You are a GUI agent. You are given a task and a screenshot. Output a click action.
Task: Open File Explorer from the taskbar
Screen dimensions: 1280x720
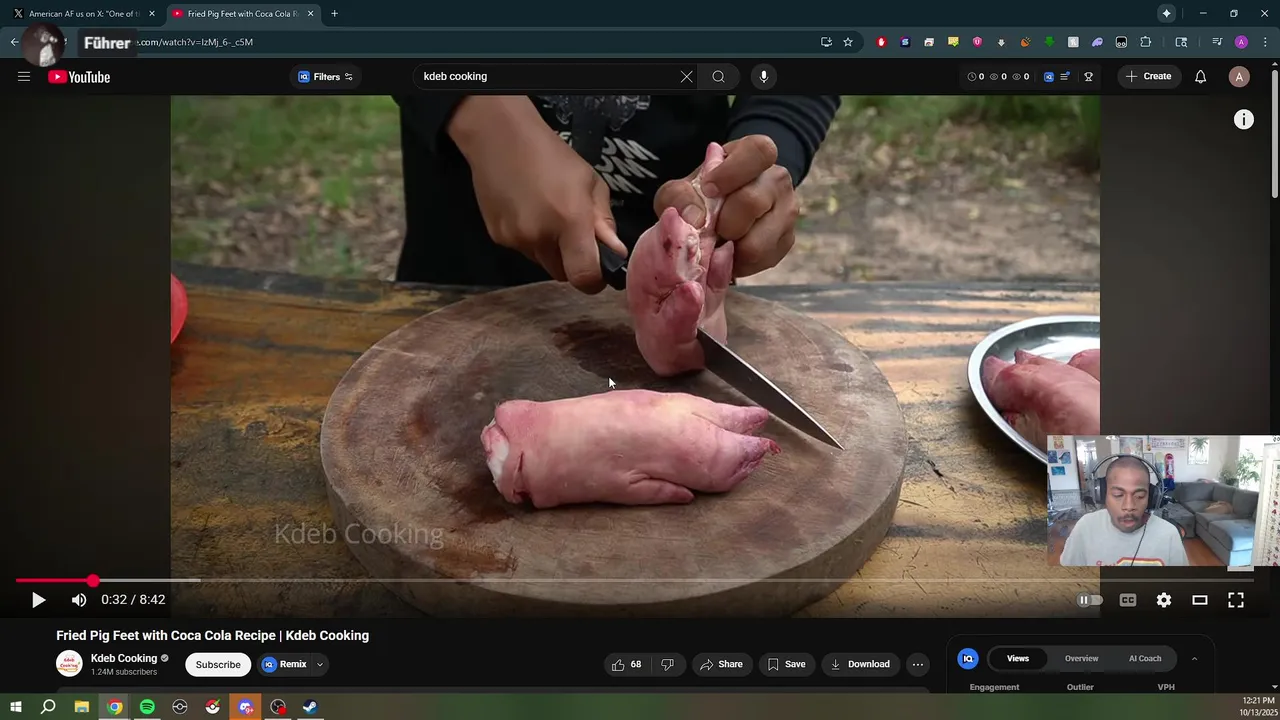(82, 707)
